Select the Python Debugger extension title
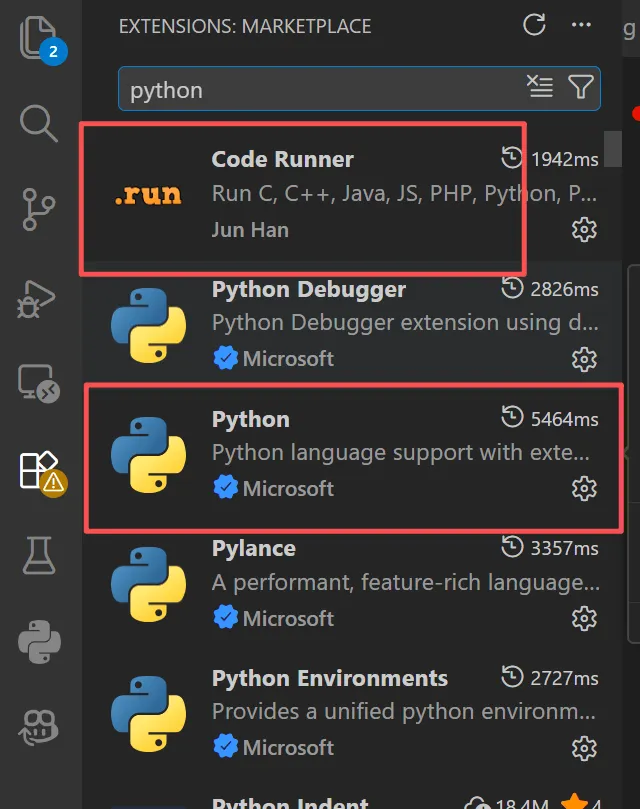The height and width of the screenshot is (809, 640). [x=309, y=290]
